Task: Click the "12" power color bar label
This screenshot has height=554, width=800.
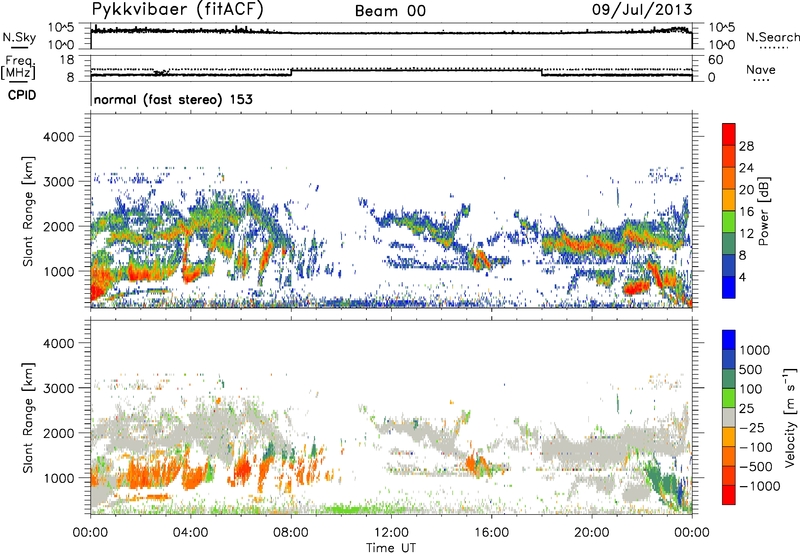Action: [746, 234]
